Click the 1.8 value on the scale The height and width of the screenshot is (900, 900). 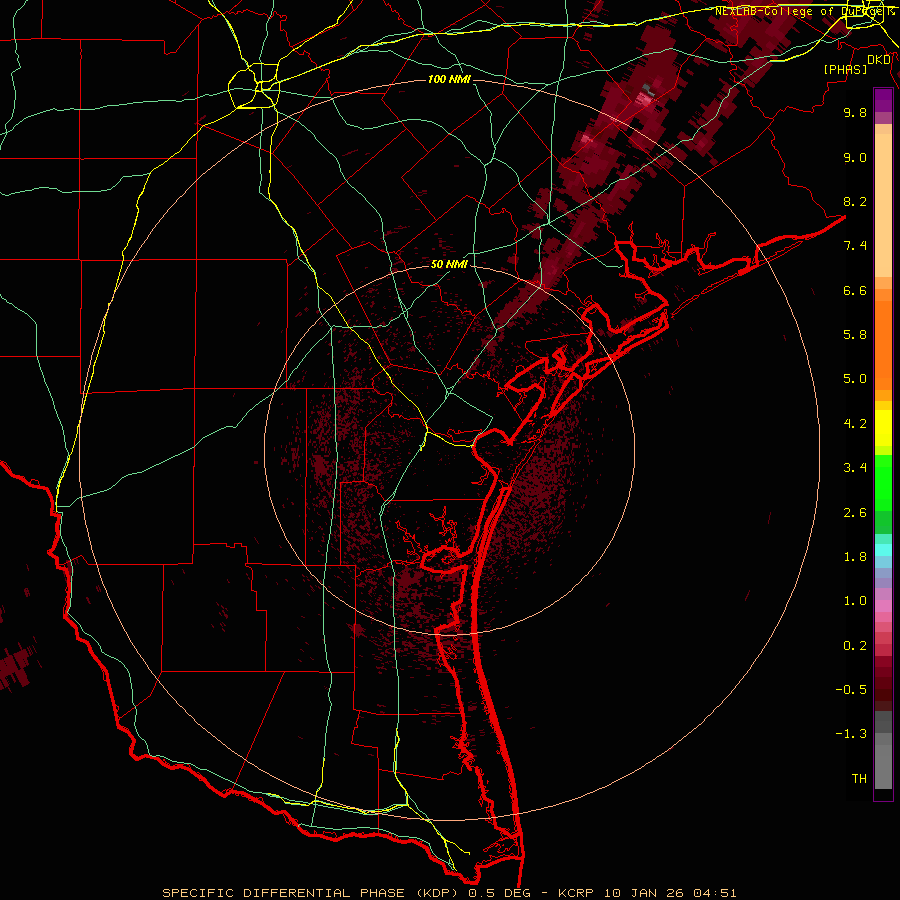[855, 557]
